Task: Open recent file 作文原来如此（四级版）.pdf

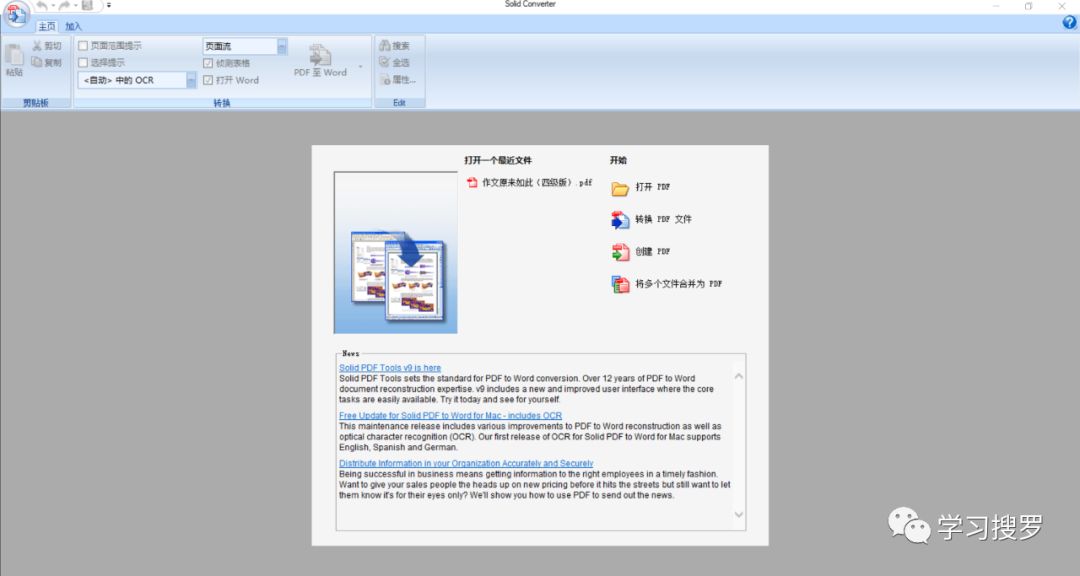Action: [x=536, y=183]
